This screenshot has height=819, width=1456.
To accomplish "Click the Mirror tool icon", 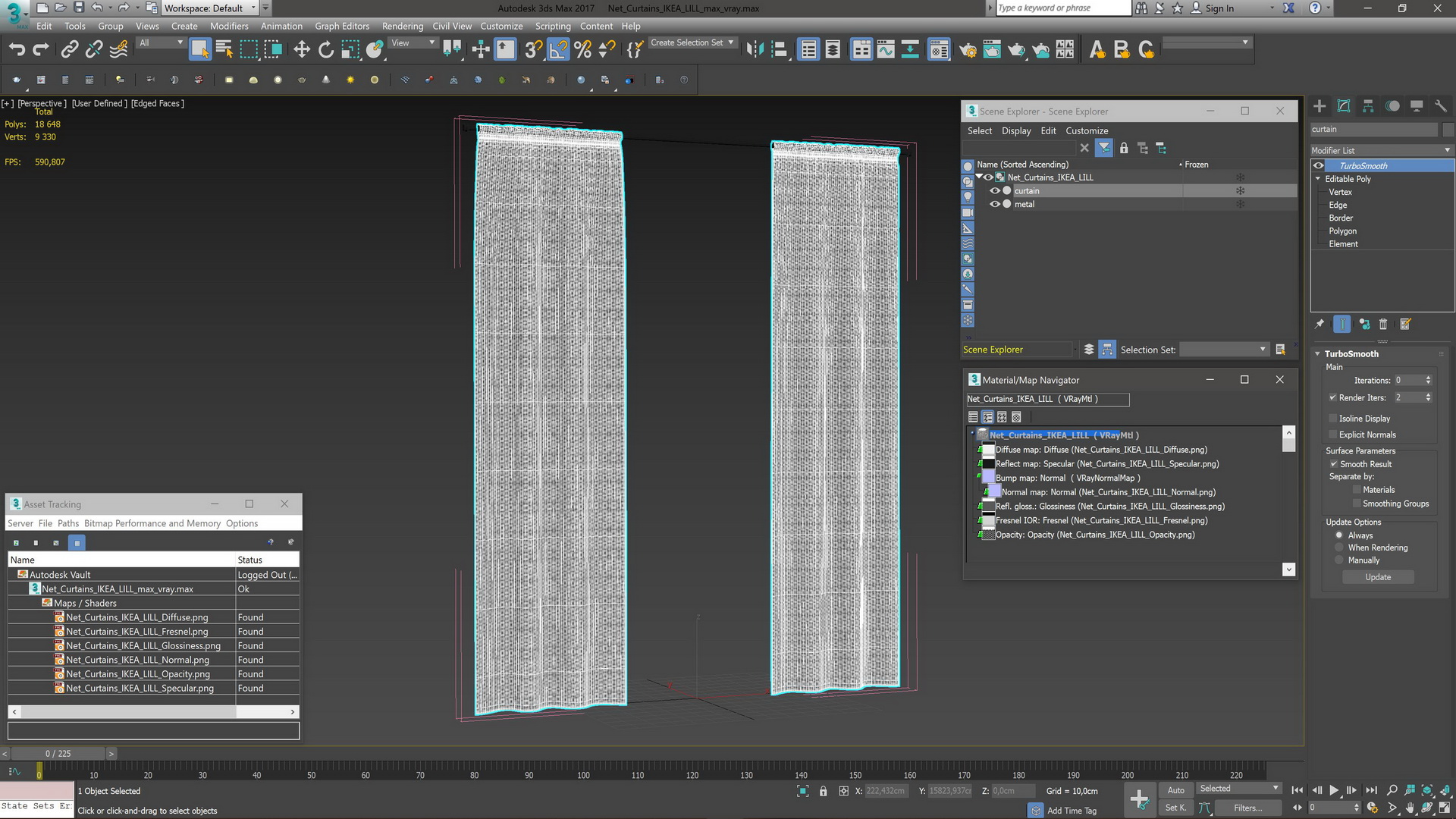I will 754,50.
